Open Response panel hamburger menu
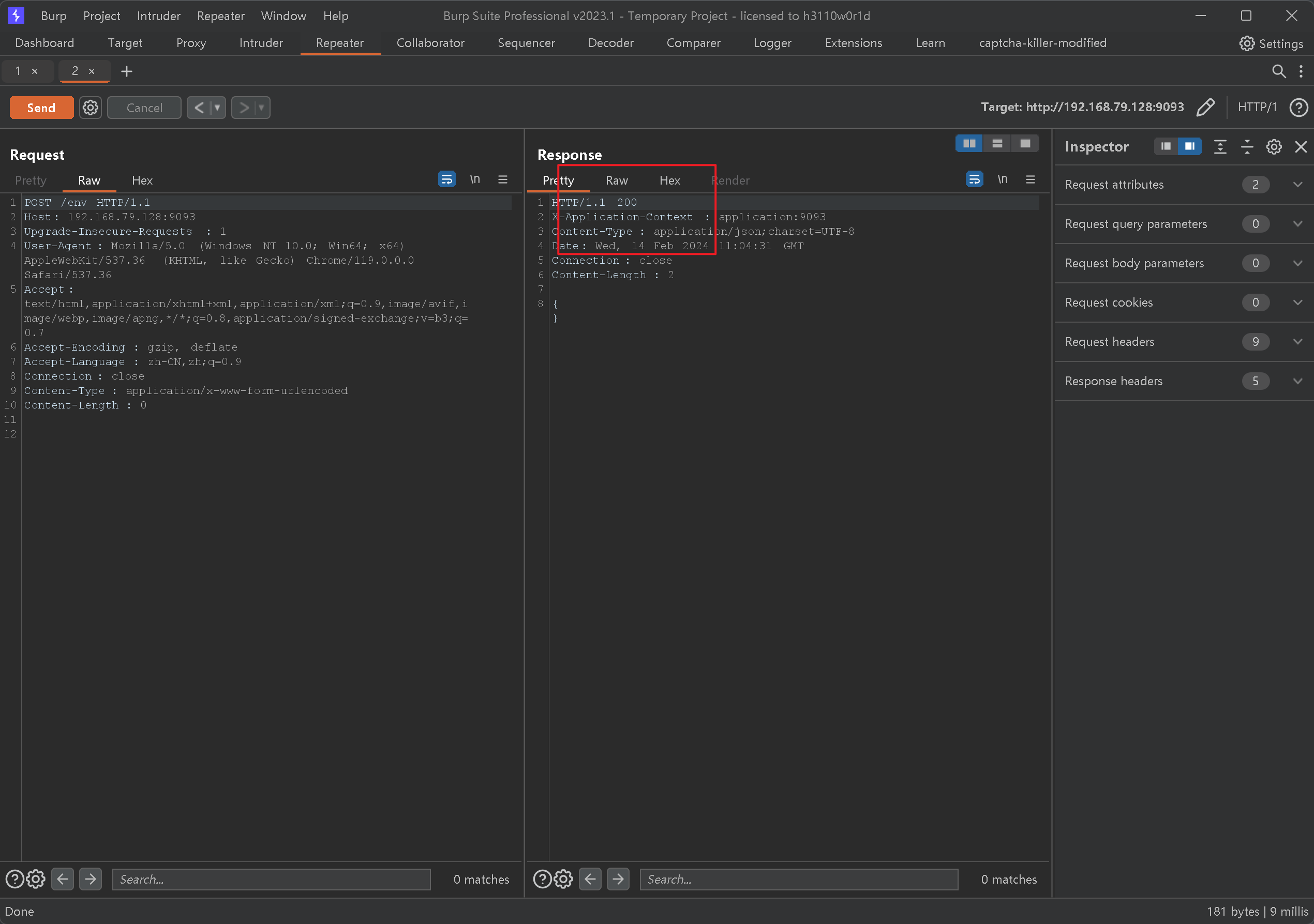The height and width of the screenshot is (924, 1314). click(x=1030, y=179)
